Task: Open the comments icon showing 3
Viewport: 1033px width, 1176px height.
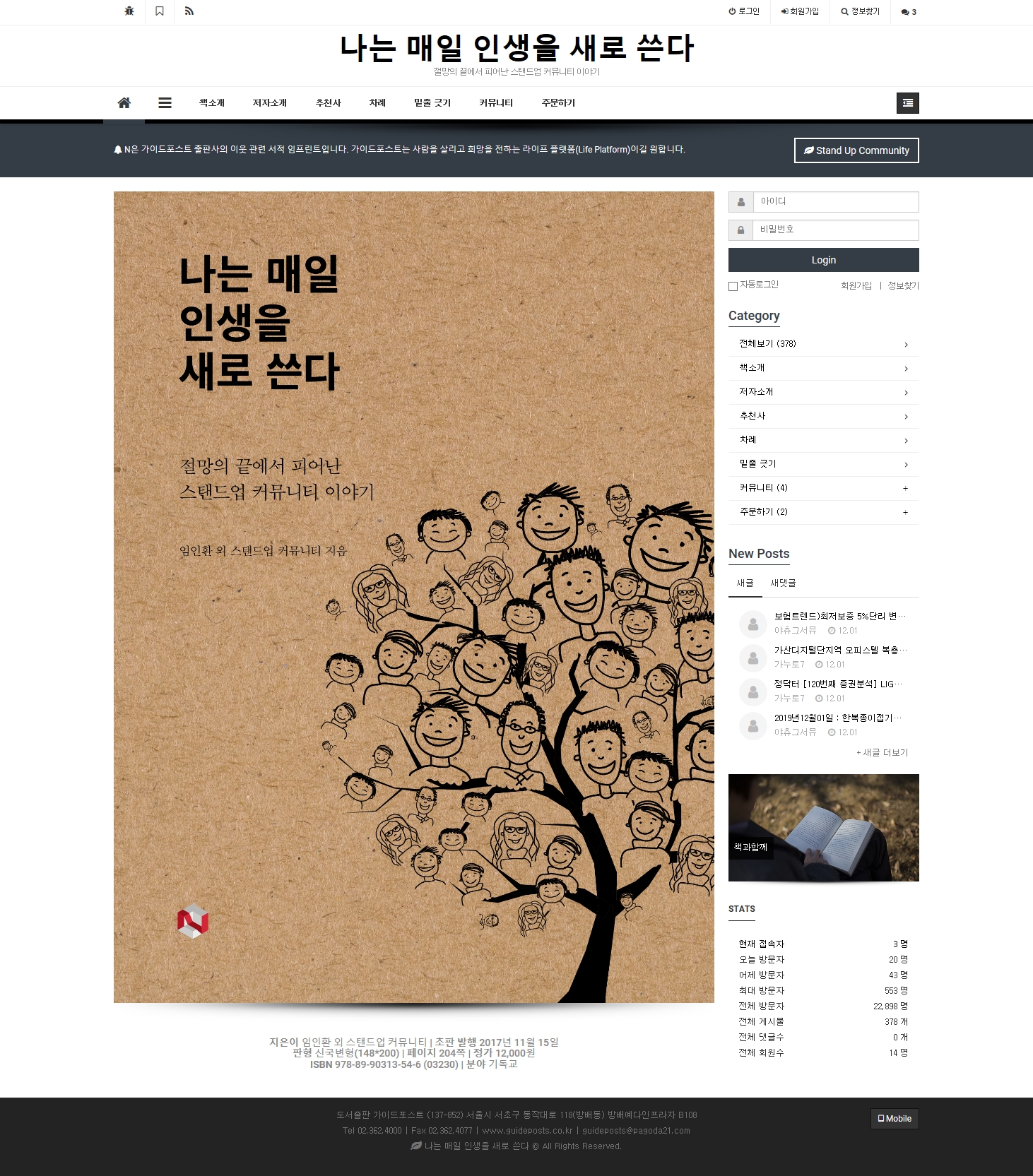Action: (x=909, y=12)
